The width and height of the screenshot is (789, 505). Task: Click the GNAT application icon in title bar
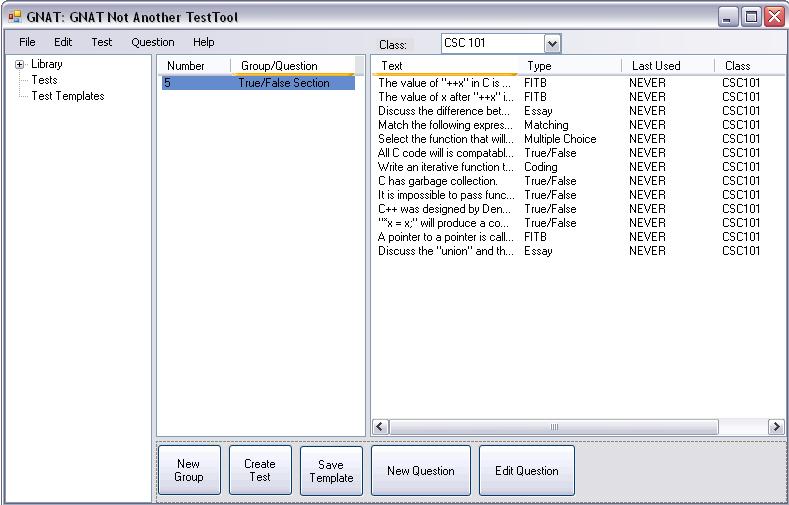pyautogui.click(x=14, y=17)
